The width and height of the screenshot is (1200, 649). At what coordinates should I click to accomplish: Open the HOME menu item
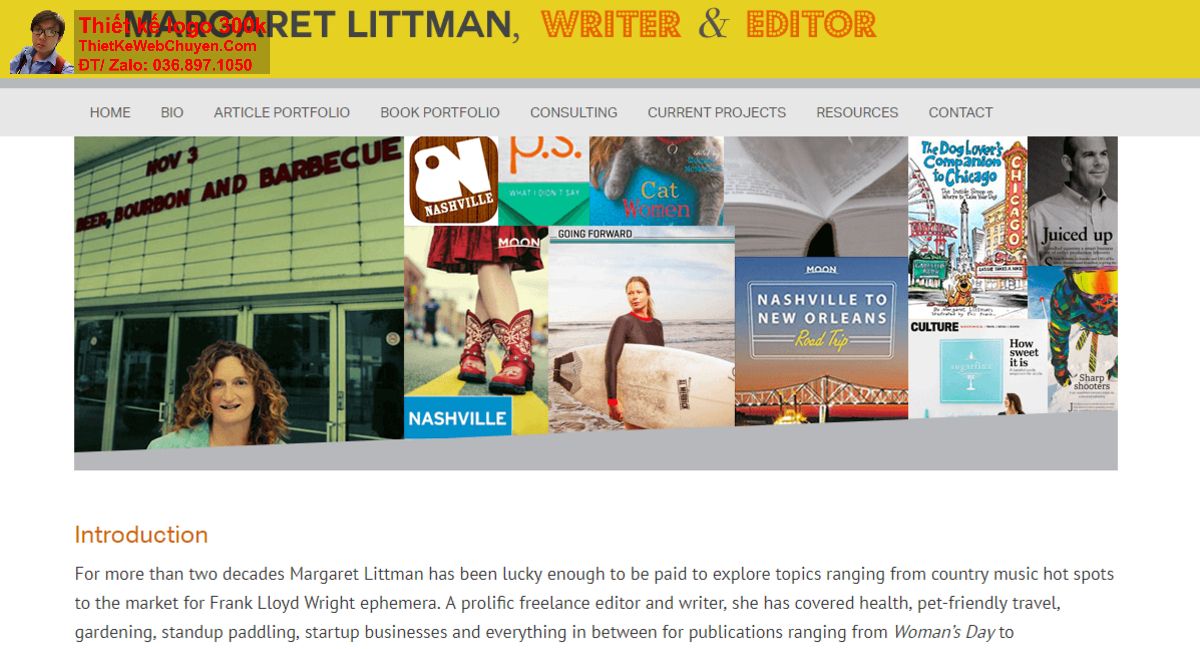pos(110,112)
